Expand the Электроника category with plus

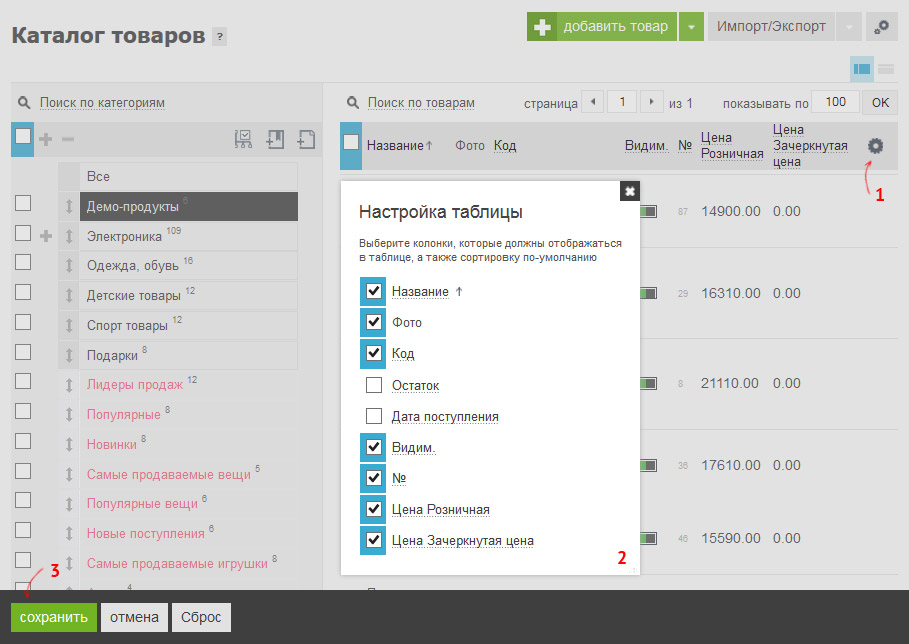[46, 236]
